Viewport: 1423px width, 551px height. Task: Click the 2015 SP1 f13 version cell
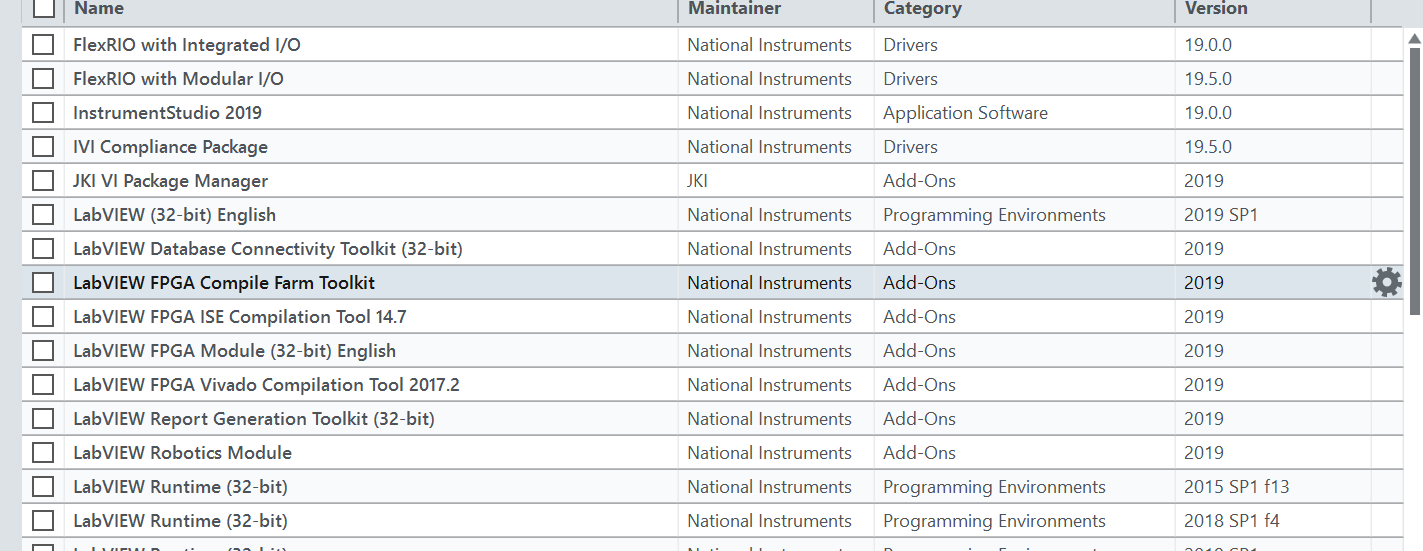1237,487
